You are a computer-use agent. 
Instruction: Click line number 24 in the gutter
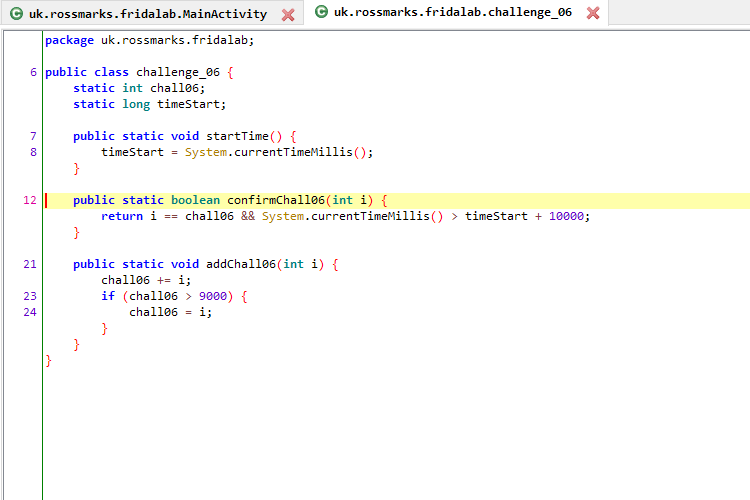[30, 312]
